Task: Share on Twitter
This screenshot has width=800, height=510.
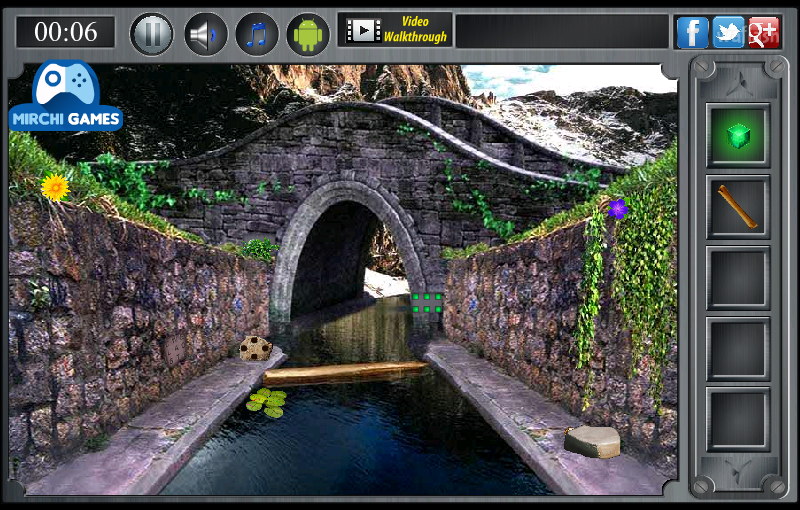Action: (x=728, y=32)
